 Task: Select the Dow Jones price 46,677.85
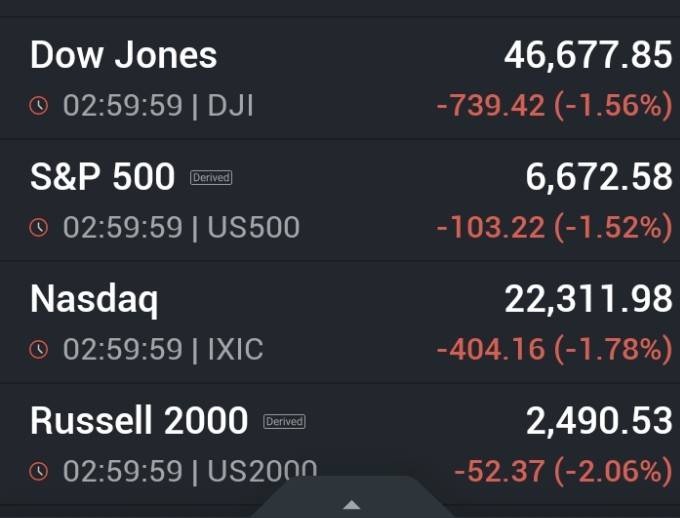[x=588, y=56]
